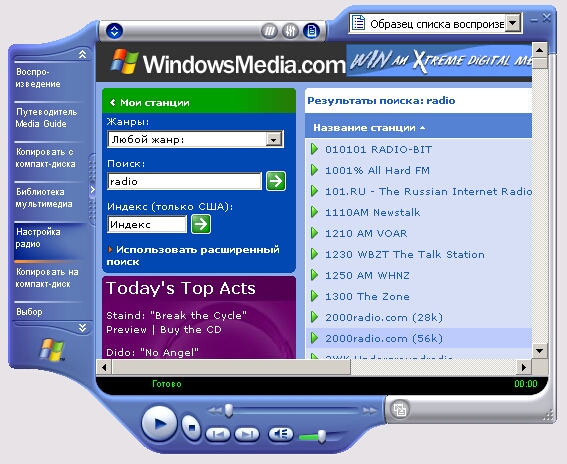Mute the sound with the speaker button
This screenshot has height=464, width=567.
(281, 434)
